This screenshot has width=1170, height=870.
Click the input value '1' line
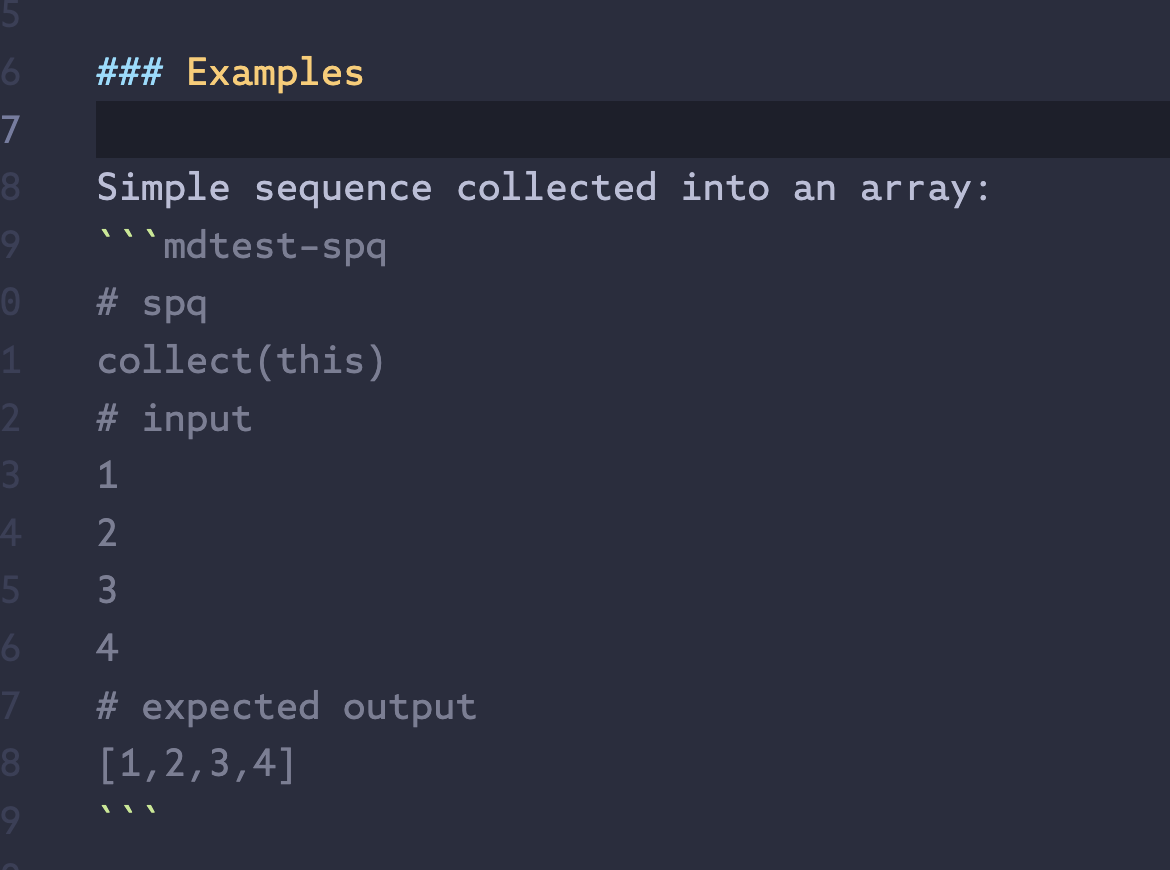107,475
